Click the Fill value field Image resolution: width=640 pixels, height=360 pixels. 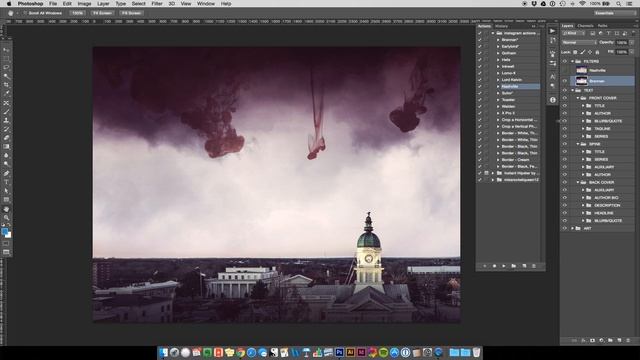(622, 52)
